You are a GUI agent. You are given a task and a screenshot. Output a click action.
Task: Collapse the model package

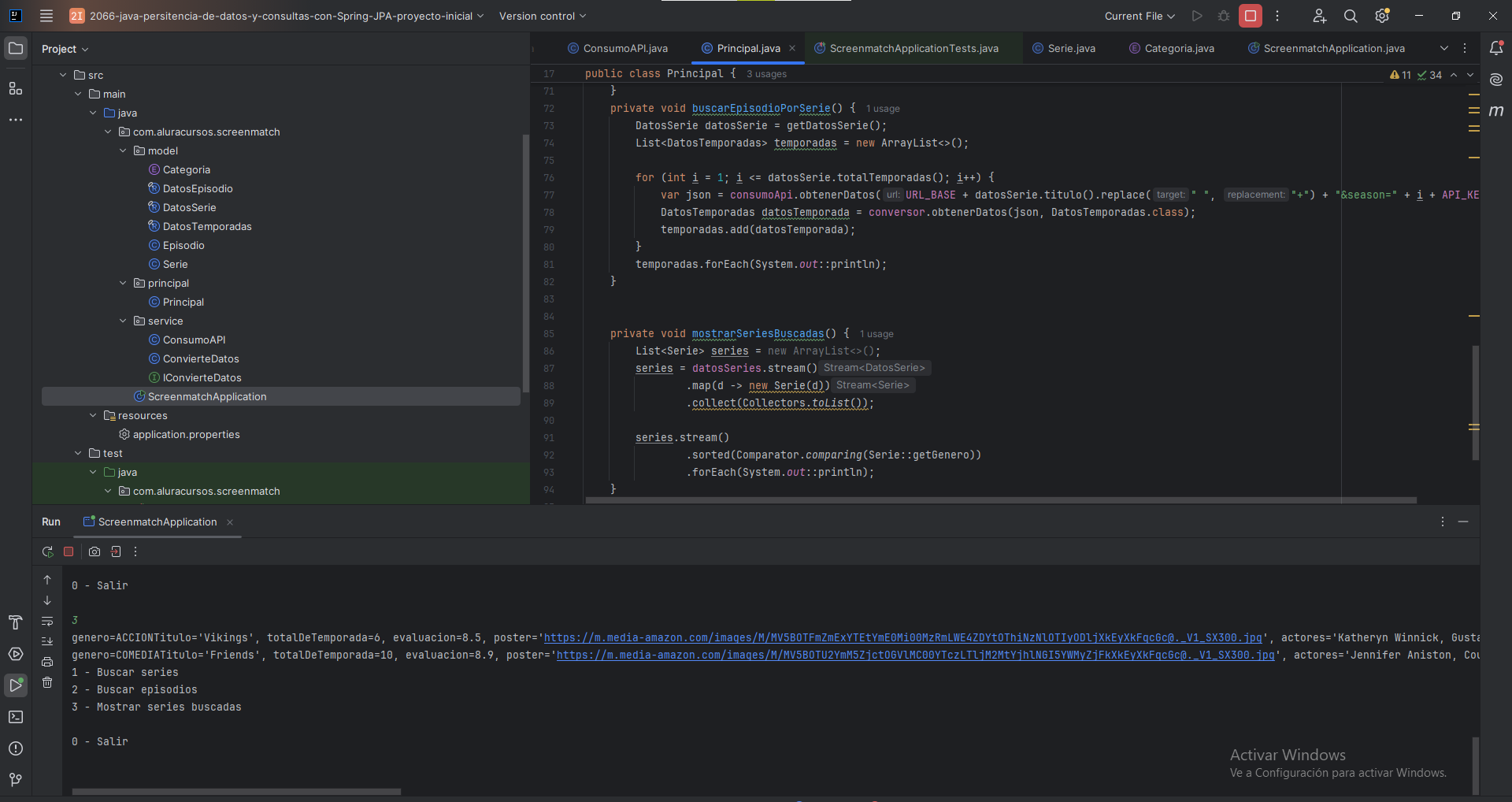123,150
